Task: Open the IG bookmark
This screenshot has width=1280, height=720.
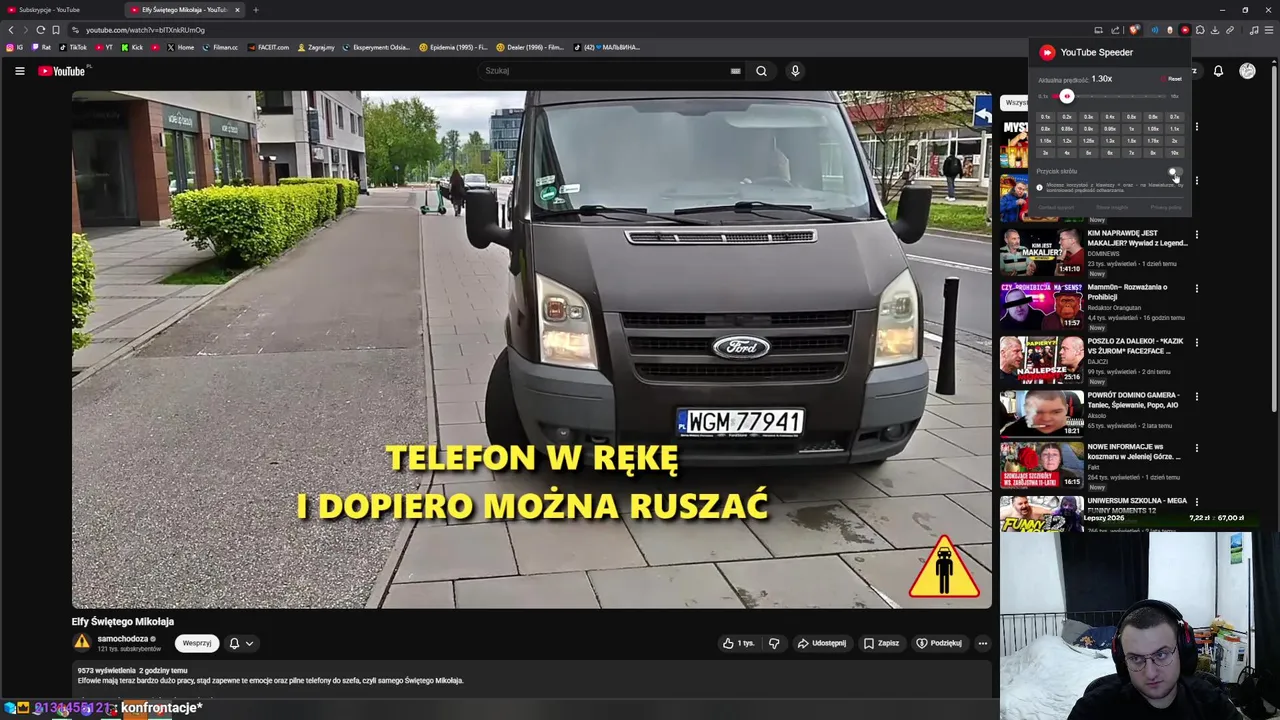Action: click(15, 47)
